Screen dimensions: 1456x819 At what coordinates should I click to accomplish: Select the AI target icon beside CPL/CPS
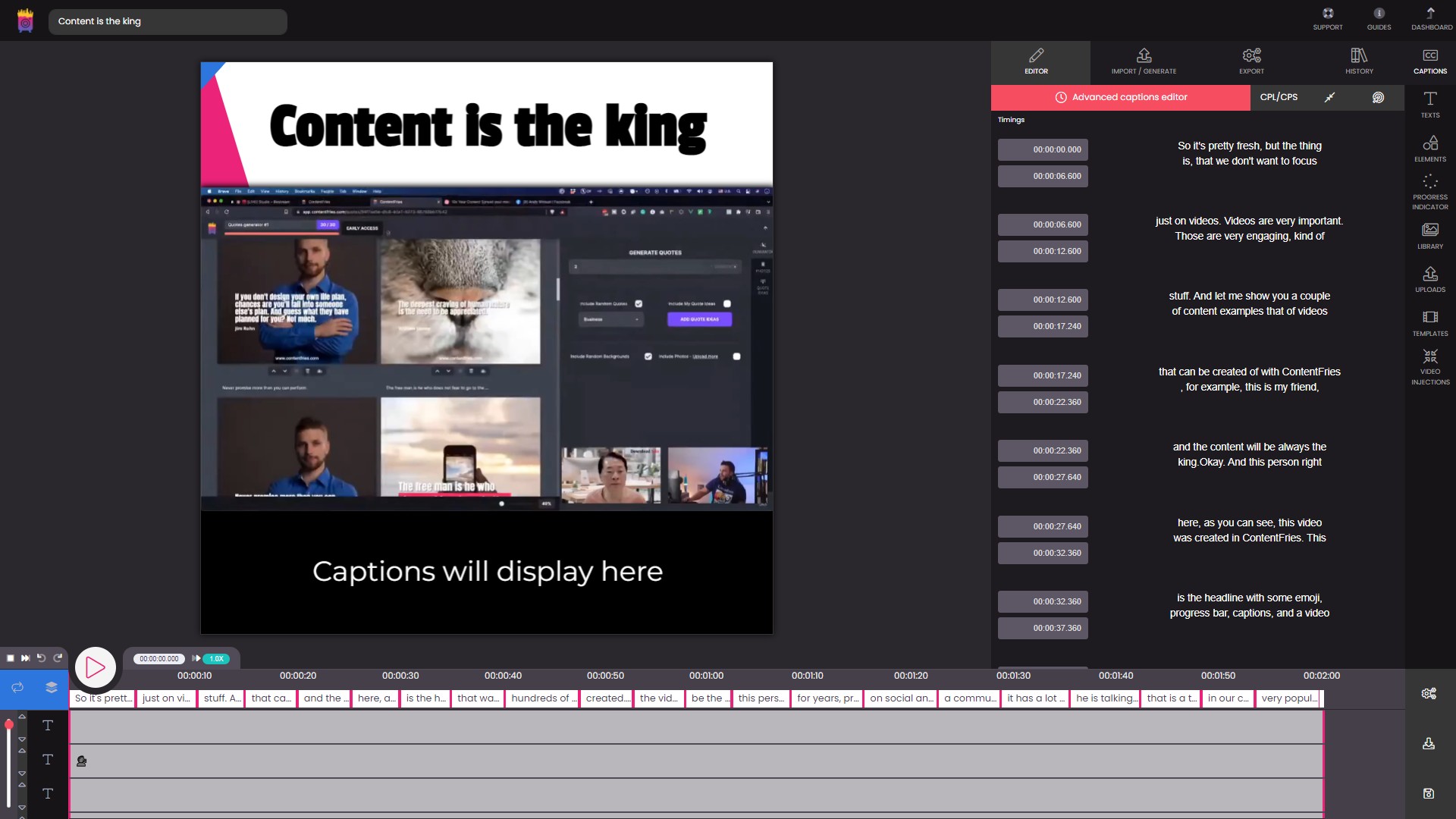[1378, 97]
